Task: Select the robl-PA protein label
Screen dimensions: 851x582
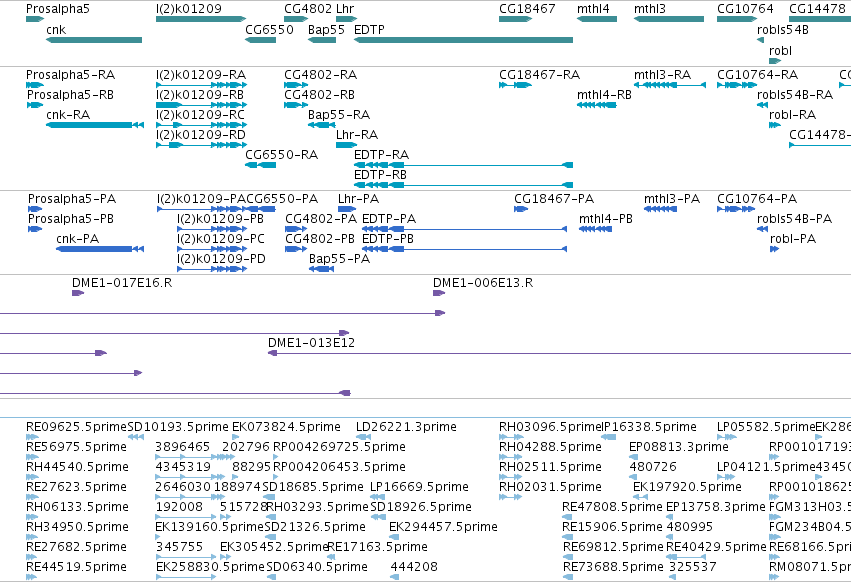Action: click(x=793, y=239)
